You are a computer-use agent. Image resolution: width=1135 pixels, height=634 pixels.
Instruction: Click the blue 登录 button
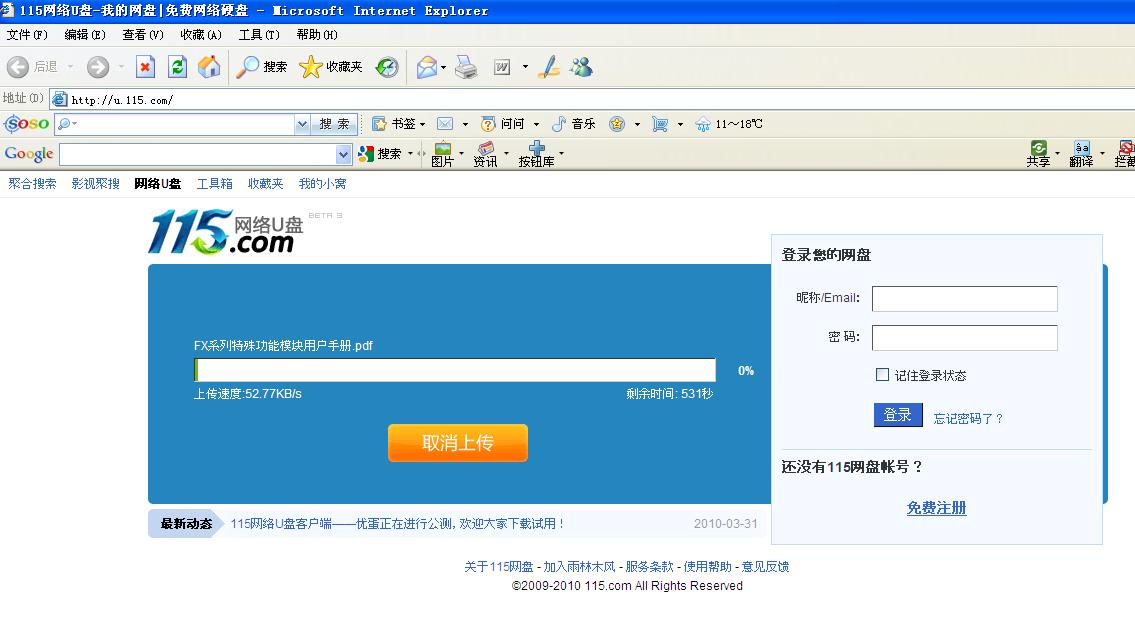click(x=898, y=415)
